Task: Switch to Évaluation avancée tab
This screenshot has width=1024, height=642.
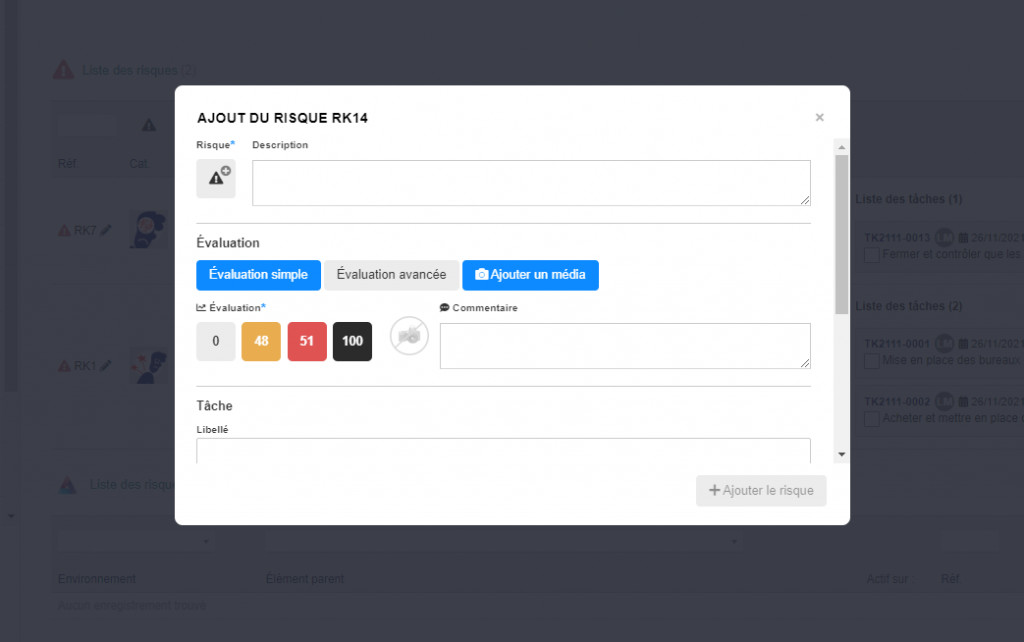Action: [391, 275]
